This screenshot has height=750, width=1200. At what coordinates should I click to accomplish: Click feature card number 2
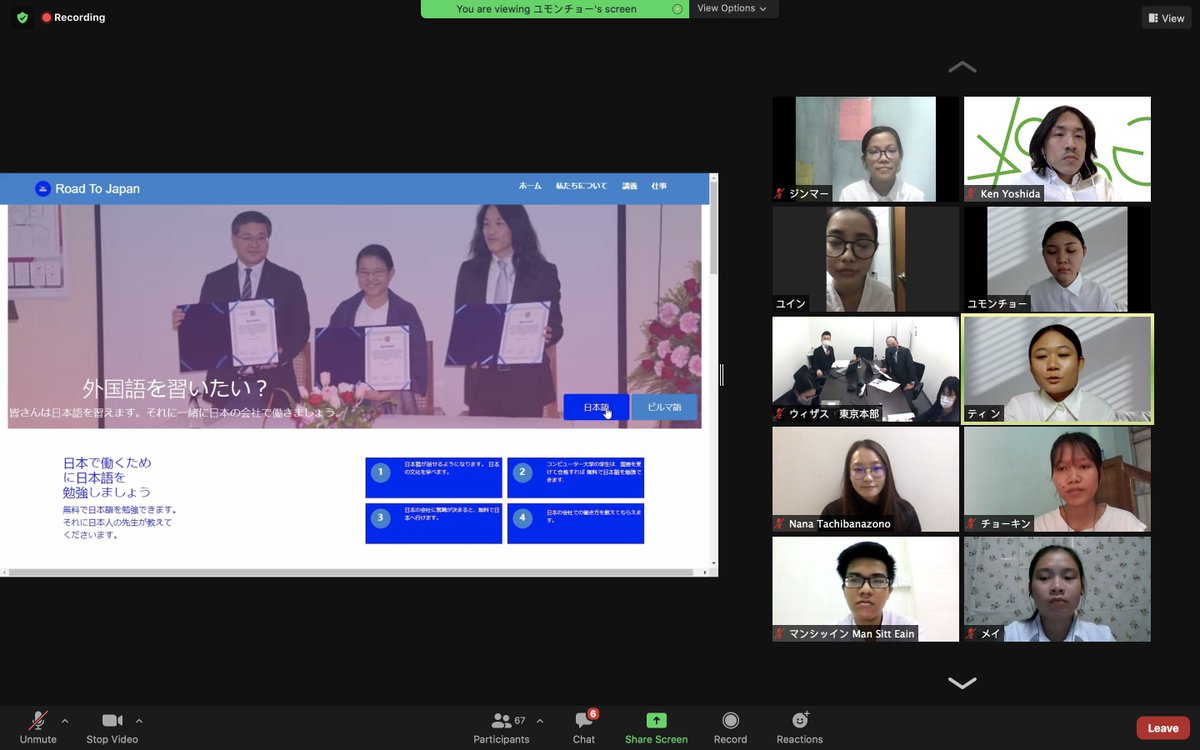pos(576,478)
